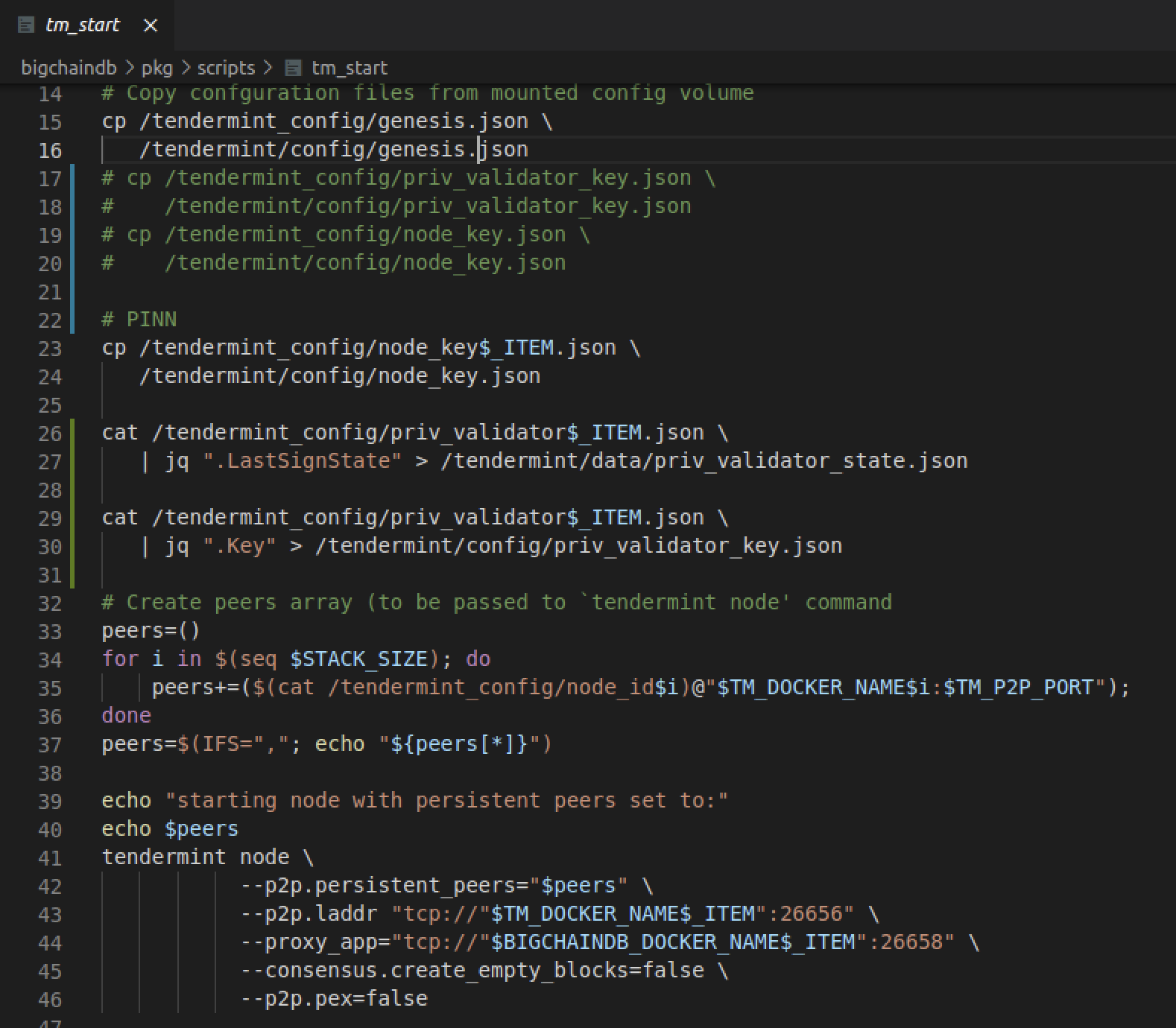Select the tm_start editor tab
1176x1028 pixels.
pos(87,25)
